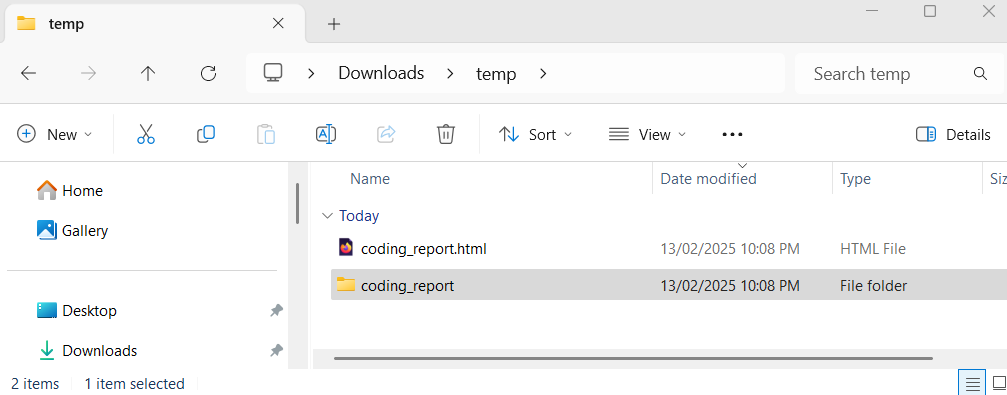
Task: Refresh the current folder view
Action: click(208, 73)
